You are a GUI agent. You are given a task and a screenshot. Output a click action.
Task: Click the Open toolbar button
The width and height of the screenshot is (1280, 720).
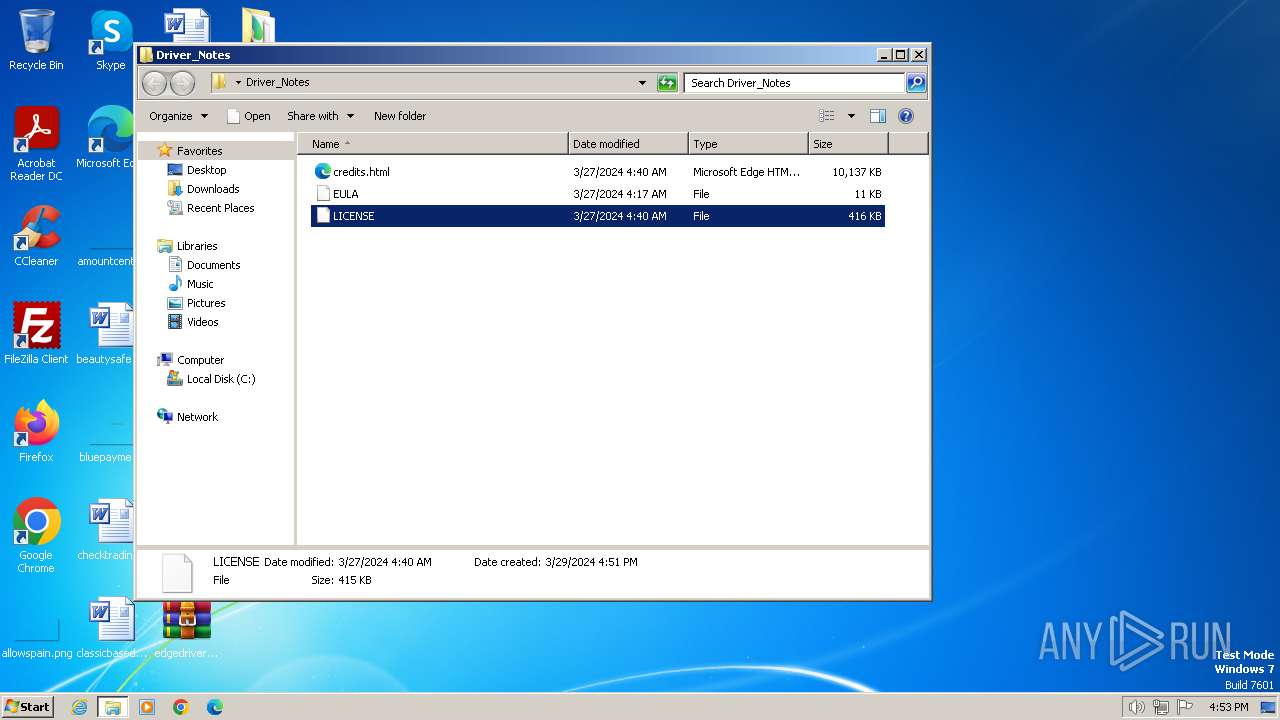coord(248,116)
